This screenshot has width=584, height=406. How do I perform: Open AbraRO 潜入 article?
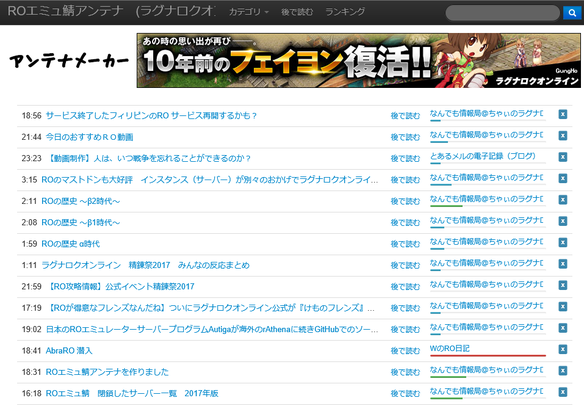pyautogui.click(x=69, y=351)
